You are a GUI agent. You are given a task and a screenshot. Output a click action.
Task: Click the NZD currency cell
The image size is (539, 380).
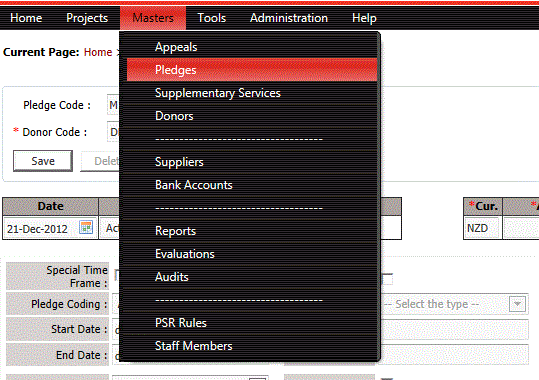[481, 228]
